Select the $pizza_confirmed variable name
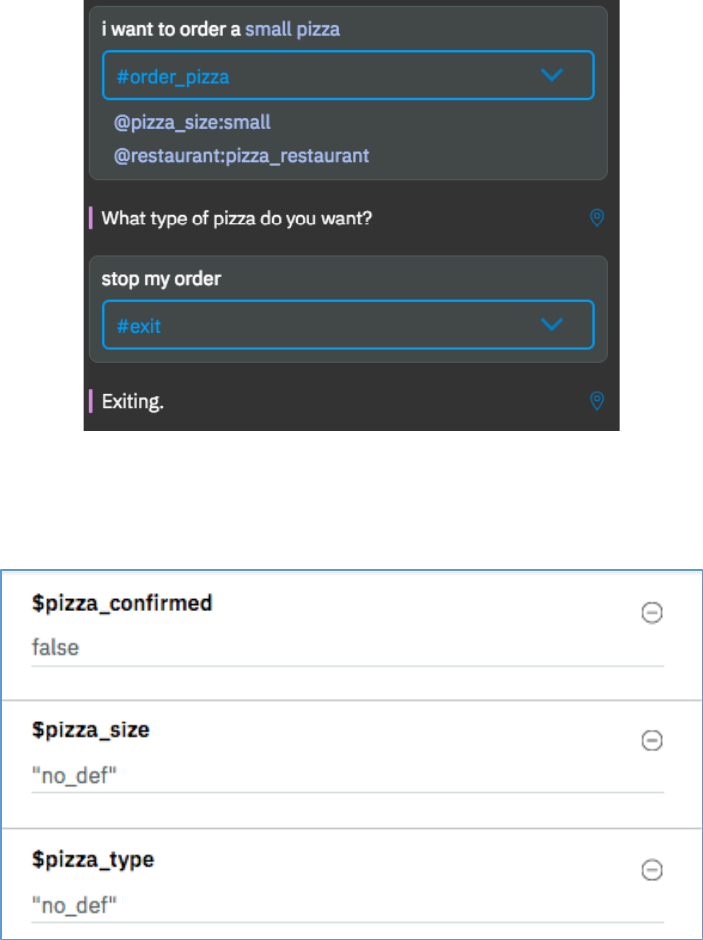This screenshot has height=940, width=703. click(x=123, y=604)
